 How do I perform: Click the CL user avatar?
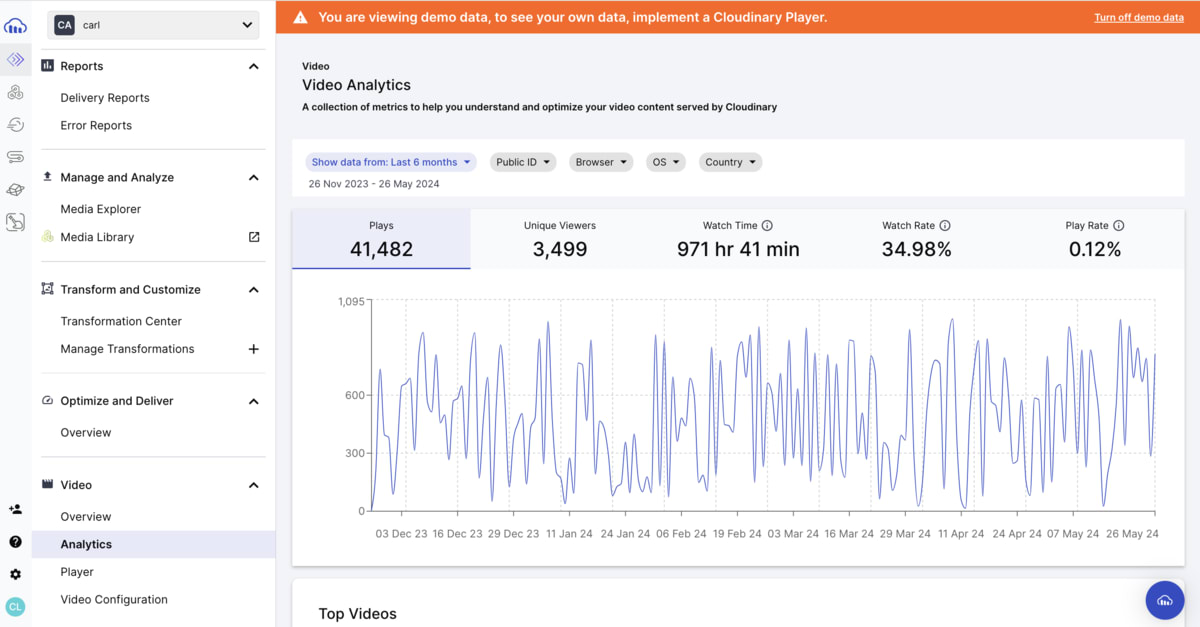(15, 606)
